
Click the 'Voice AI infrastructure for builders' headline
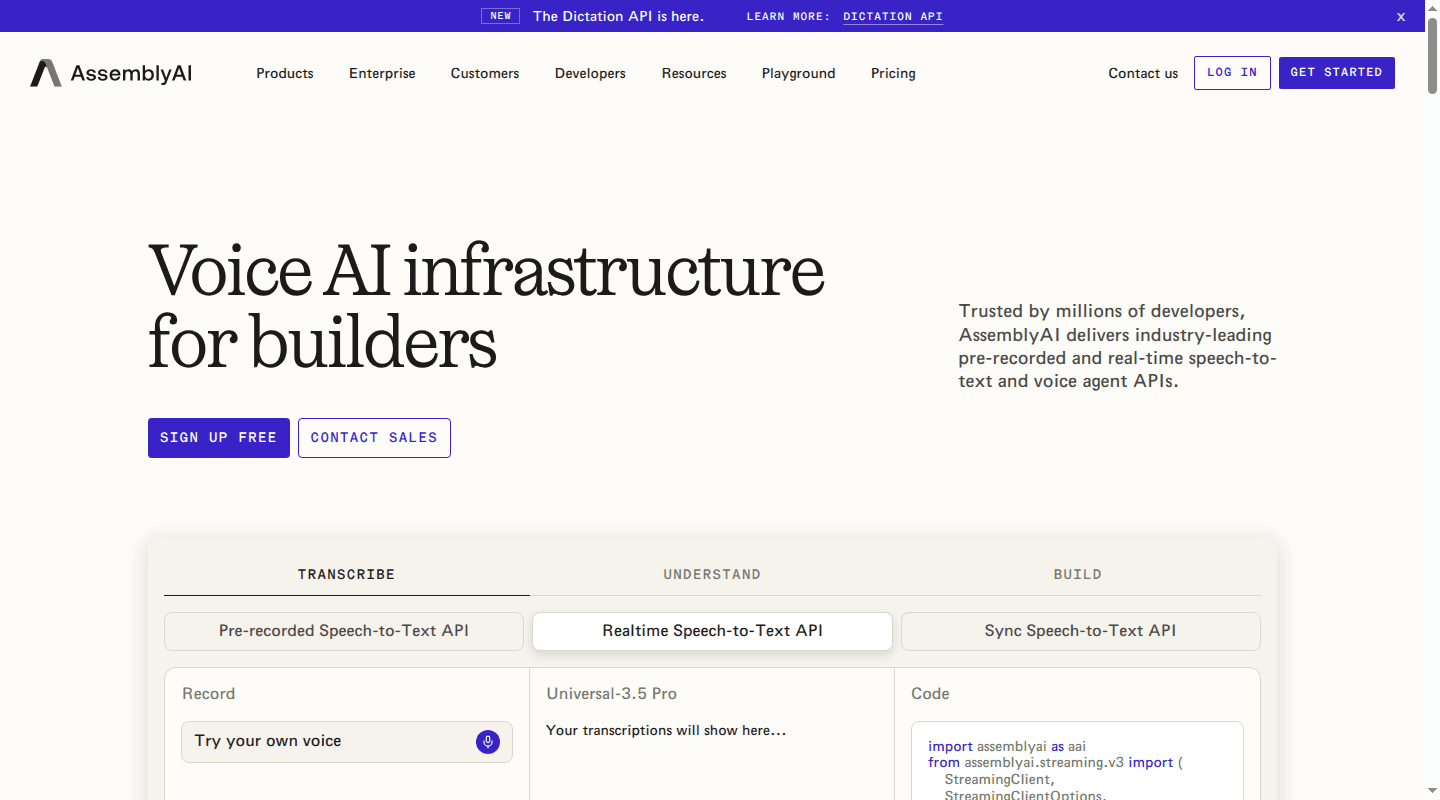point(486,306)
